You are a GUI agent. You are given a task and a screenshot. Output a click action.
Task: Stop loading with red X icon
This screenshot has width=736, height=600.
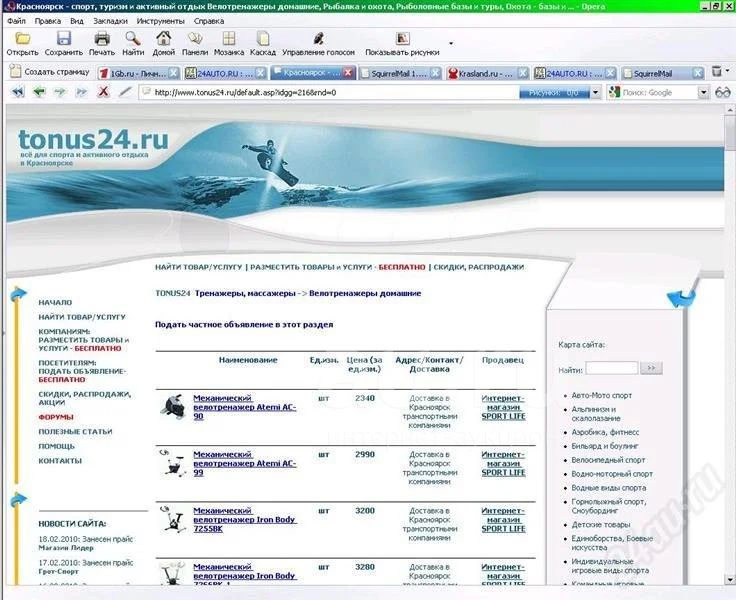103,92
